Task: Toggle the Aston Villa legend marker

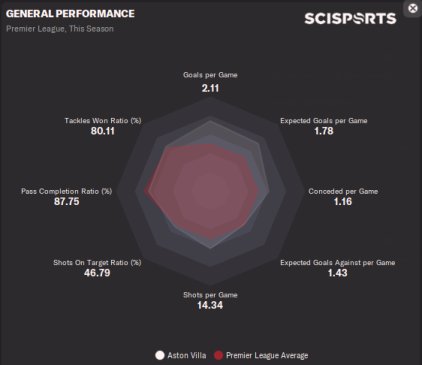Action: 160,355
